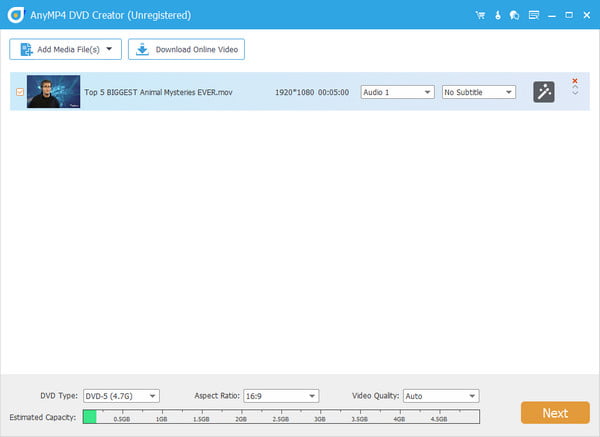The width and height of the screenshot is (600, 437).
Task: Uncheck the Animal Mysteries video checkbox
Action: tap(19, 92)
